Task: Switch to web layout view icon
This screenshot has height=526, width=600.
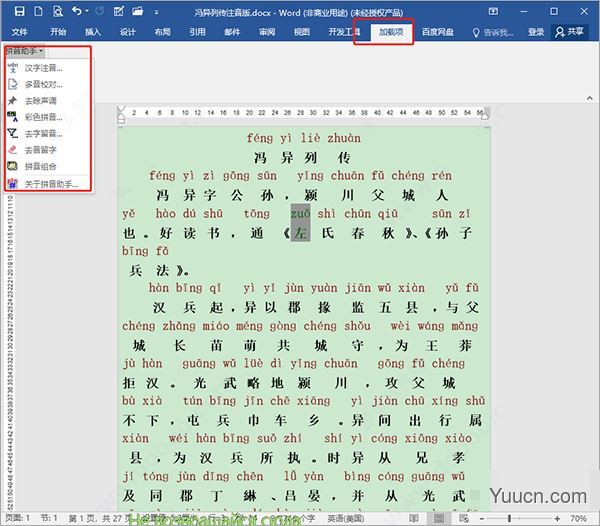Action: point(464,518)
